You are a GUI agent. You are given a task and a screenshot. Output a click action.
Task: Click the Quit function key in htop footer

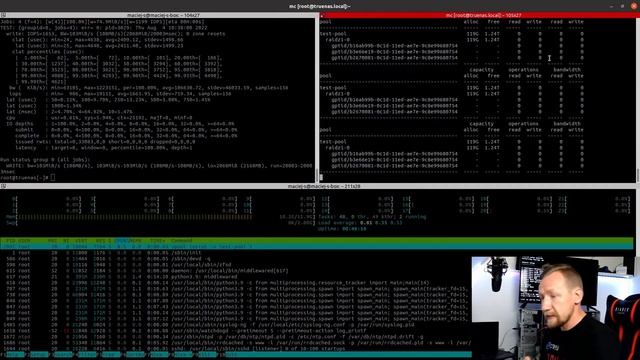(x=231, y=355)
